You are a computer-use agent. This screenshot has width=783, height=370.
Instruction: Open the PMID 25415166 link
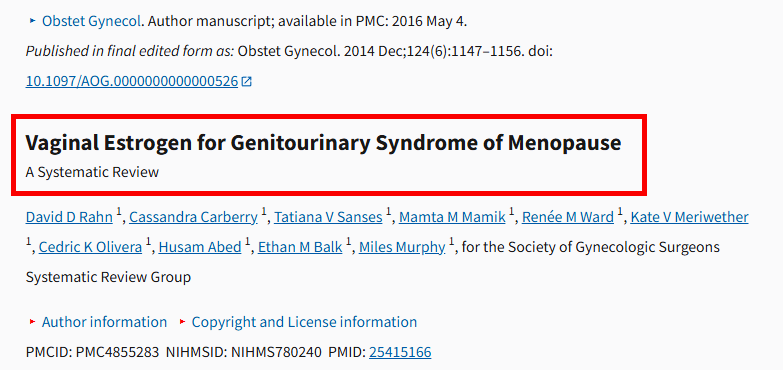(400, 353)
